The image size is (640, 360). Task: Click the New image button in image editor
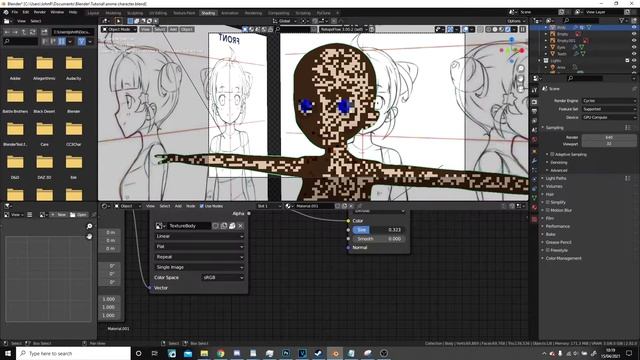coord(60,215)
